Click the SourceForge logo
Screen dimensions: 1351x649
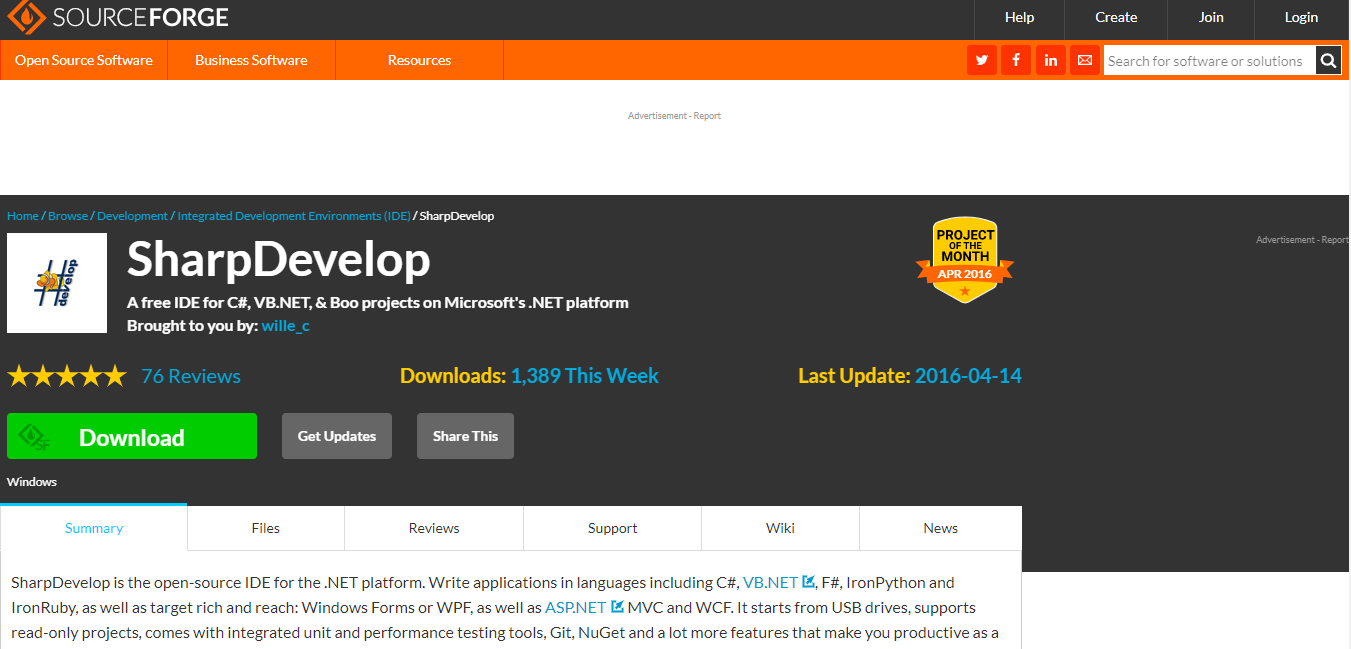click(x=118, y=17)
